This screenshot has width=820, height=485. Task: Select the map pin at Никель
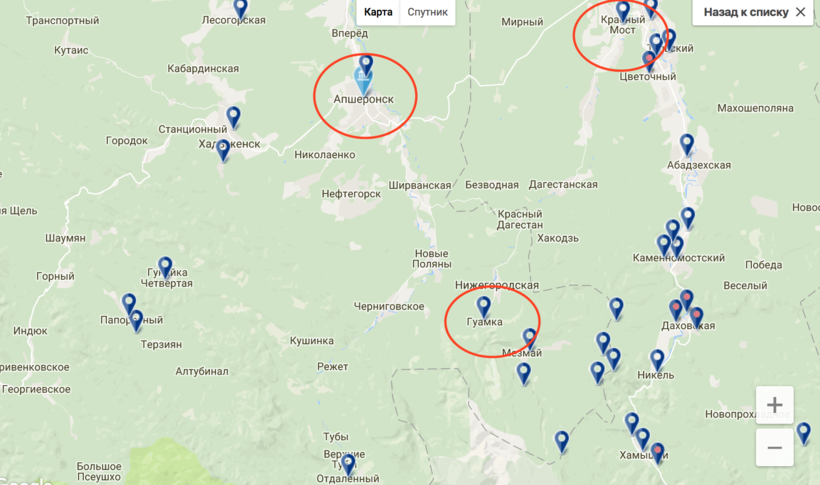[x=657, y=360]
